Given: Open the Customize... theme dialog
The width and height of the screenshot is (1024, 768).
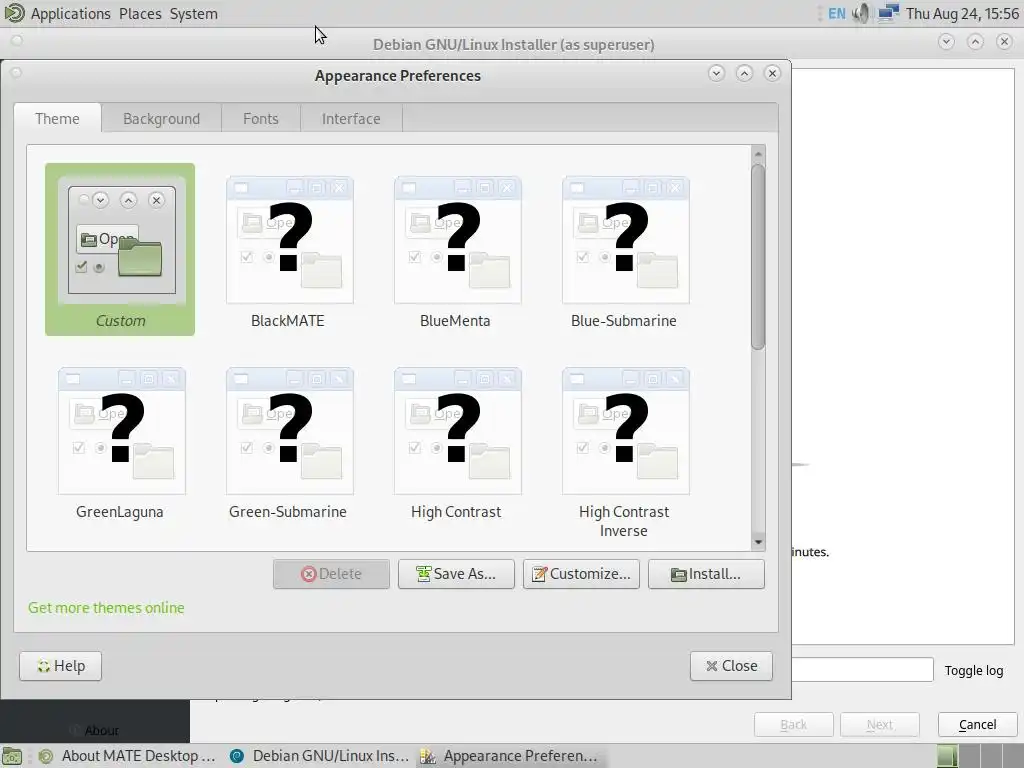Looking at the screenshot, I should (x=581, y=574).
